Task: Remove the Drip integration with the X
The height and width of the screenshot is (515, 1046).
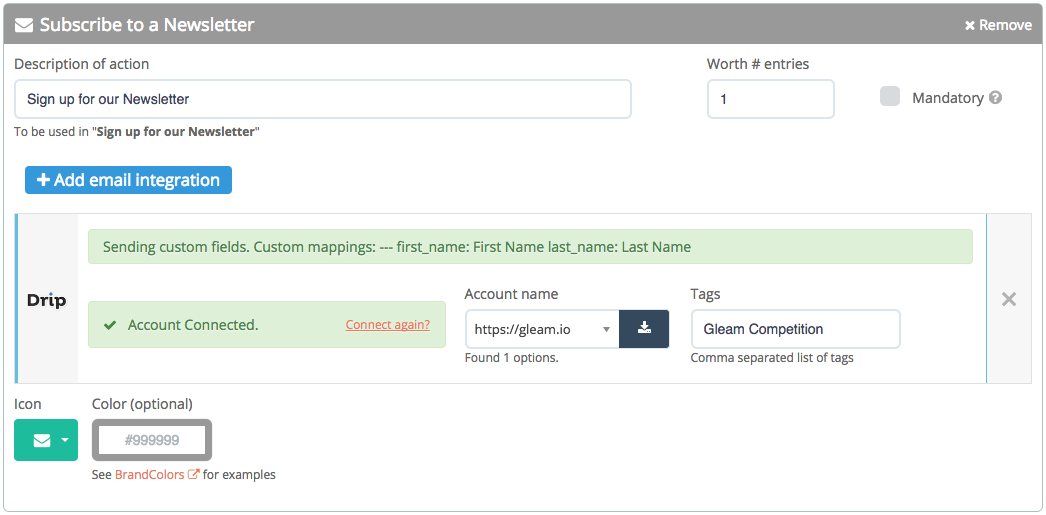Action: click(x=1009, y=299)
